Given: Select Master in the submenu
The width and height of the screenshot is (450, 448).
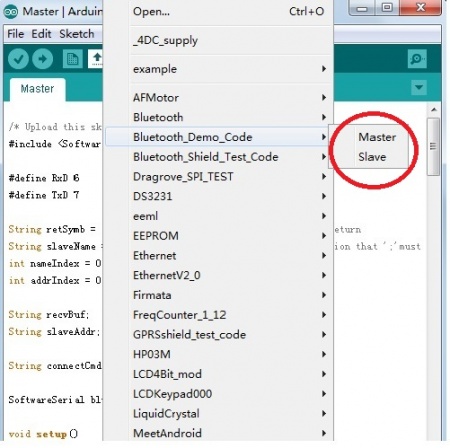Looking at the screenshot, I should (x=377, y=137).
